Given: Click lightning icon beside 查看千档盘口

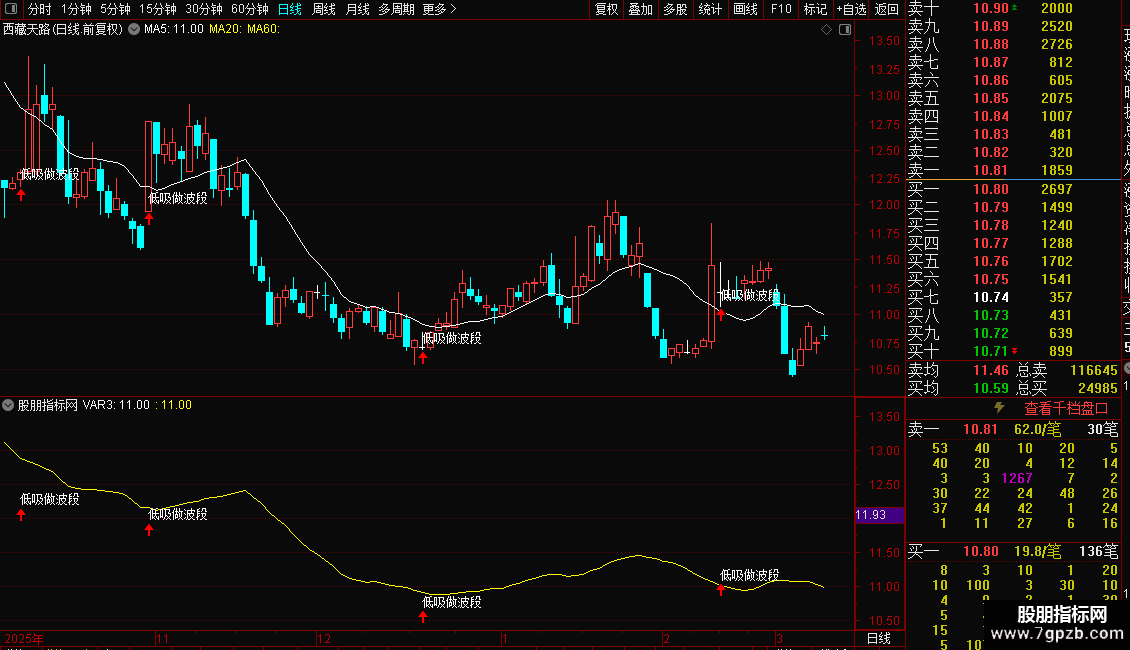Looking at the screenshot, I should 1000,408.
